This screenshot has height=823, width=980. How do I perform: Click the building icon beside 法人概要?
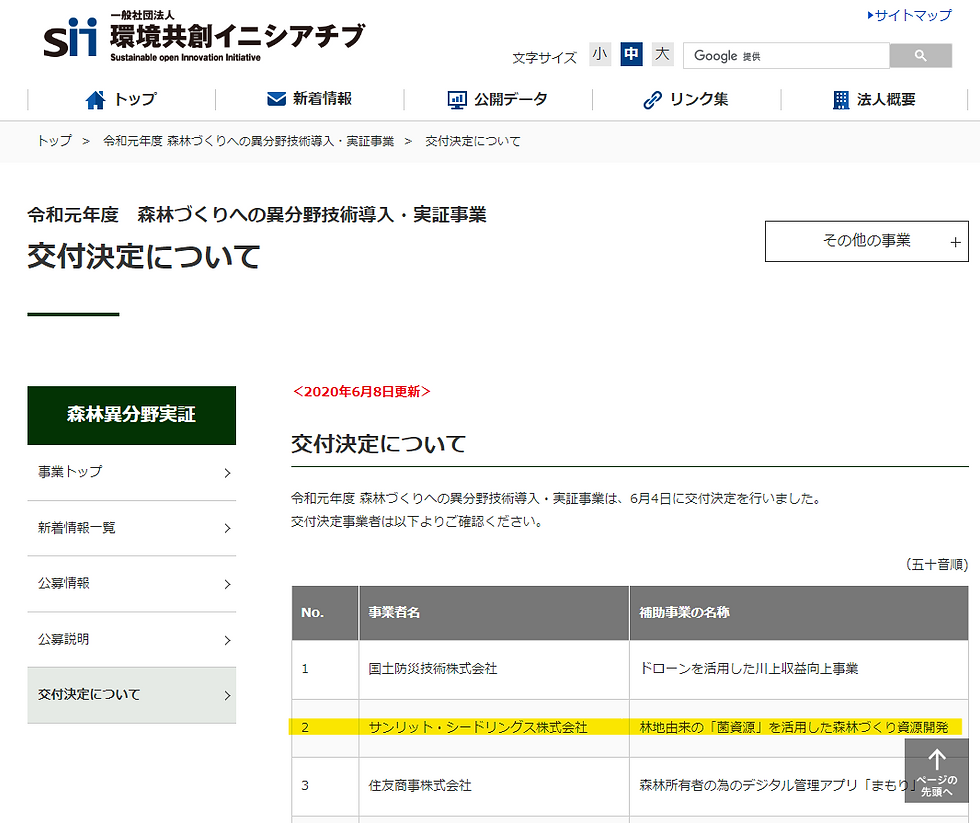841,100
